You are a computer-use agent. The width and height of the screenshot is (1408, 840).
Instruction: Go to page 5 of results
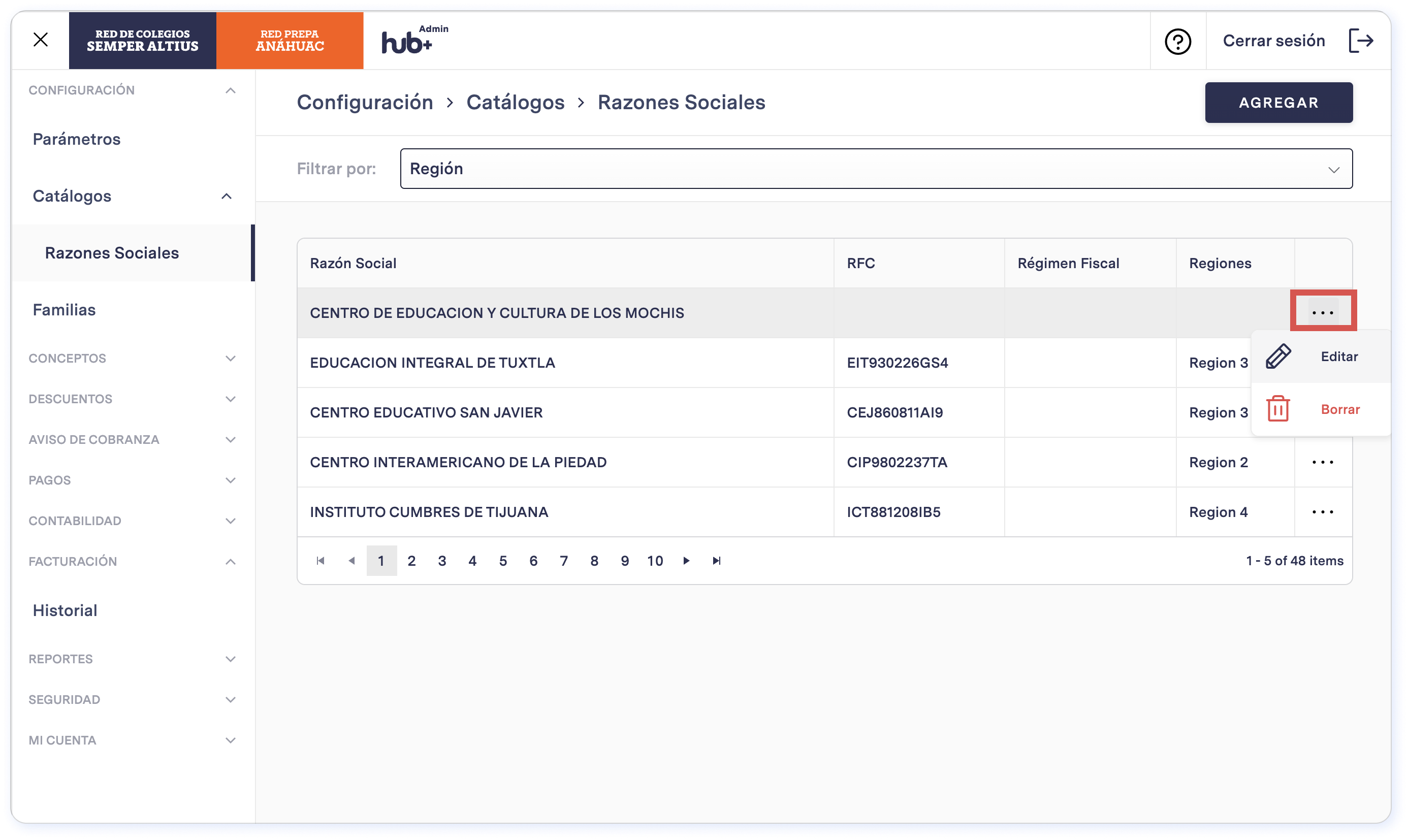503,560
